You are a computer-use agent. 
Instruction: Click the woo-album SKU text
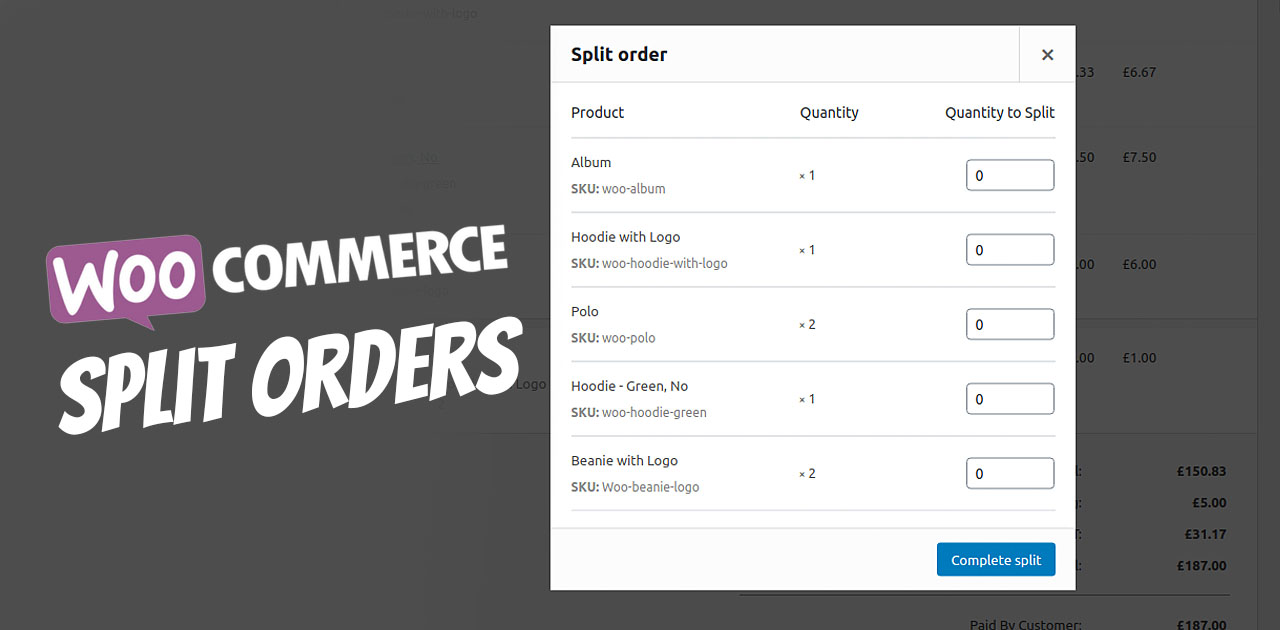pos(633,189)
